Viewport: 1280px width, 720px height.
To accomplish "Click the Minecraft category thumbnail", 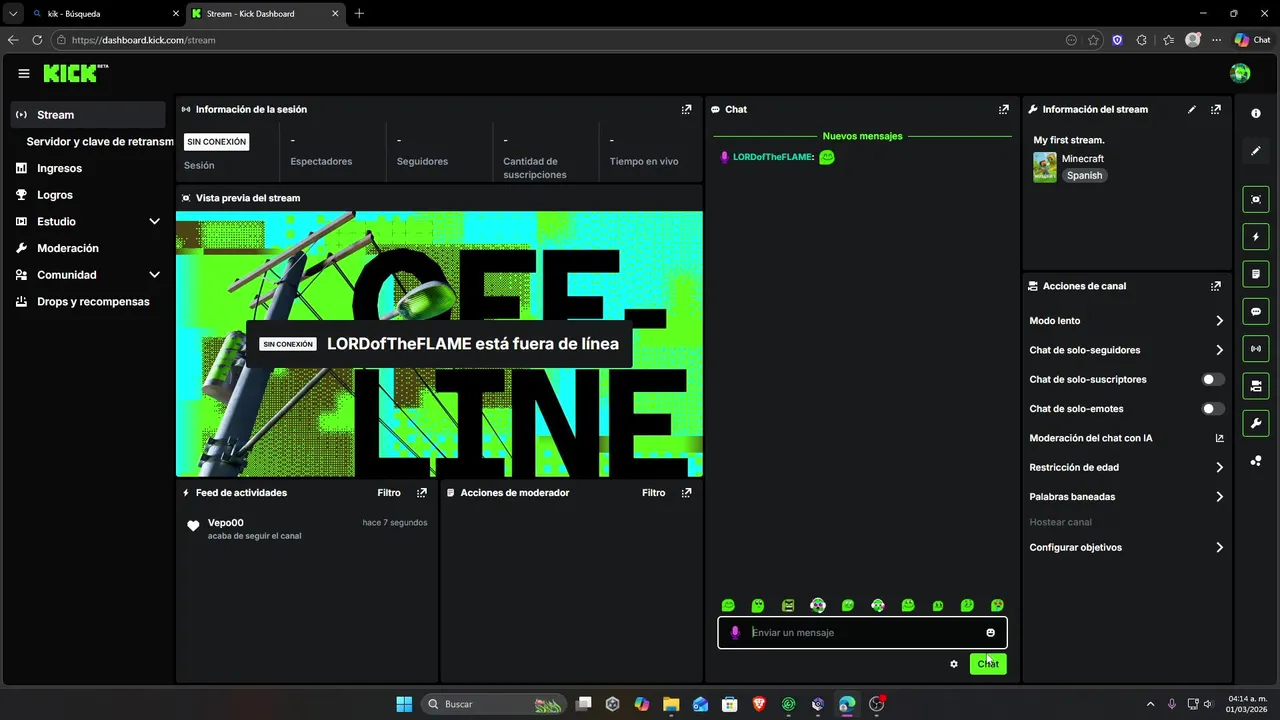I will (x=1045, y=167).
